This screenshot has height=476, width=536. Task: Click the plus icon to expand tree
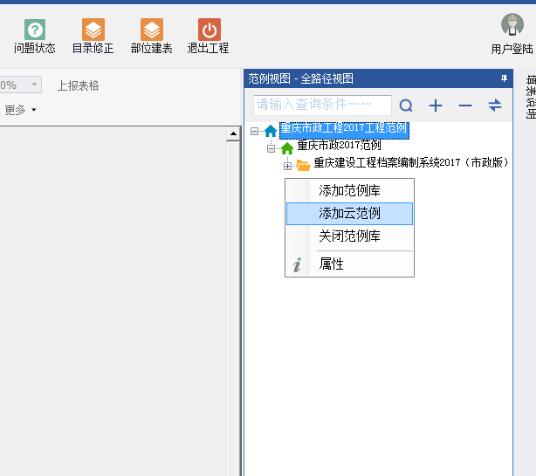coord(436,105)
